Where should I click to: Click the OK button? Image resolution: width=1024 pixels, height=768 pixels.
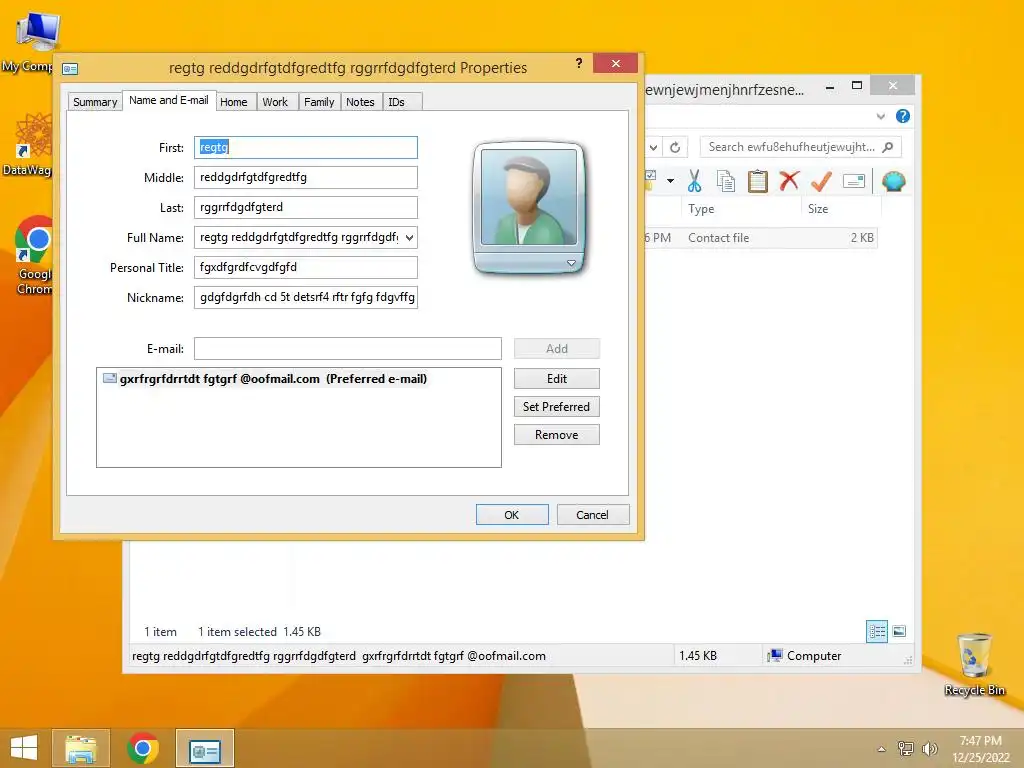coord(512,515)
